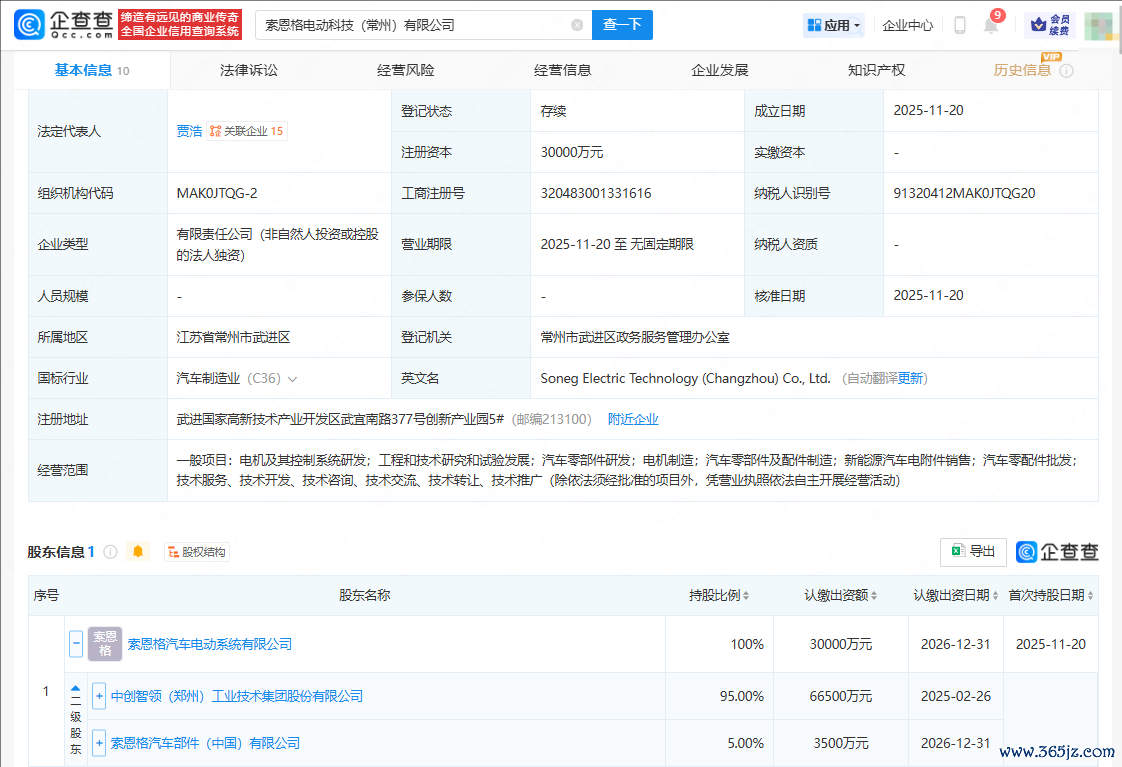The width and height of the screenshot is (1122, 767).
Task: Open the 应用 dropdown menu
Action: 834,25
